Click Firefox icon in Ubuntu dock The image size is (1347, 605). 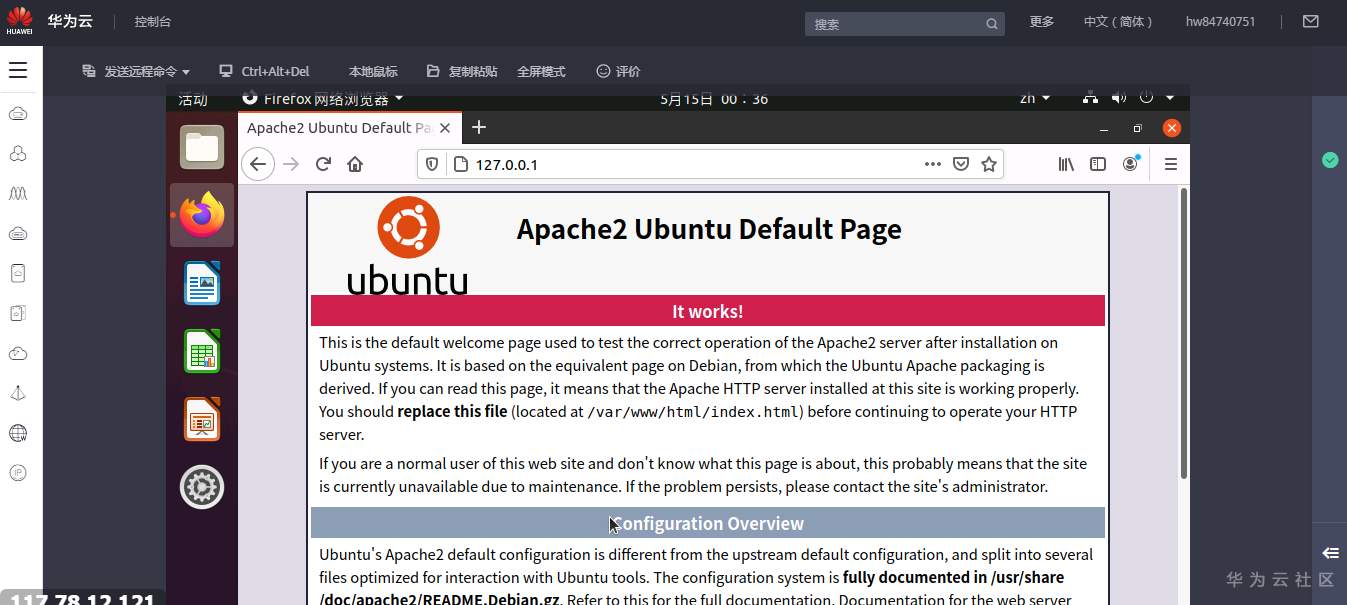(202, 215)
